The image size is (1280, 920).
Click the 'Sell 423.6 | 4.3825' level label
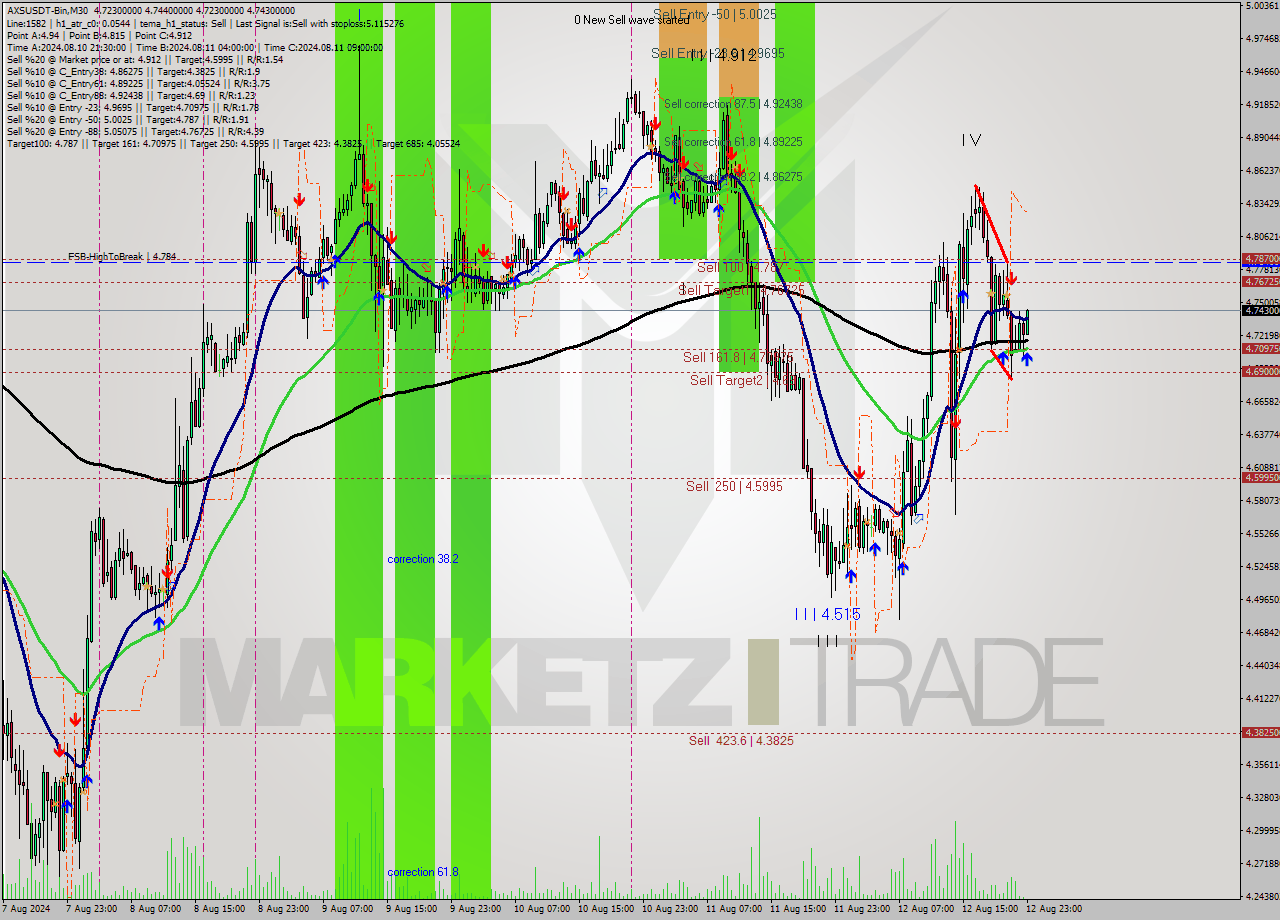(x=741, y=741)
